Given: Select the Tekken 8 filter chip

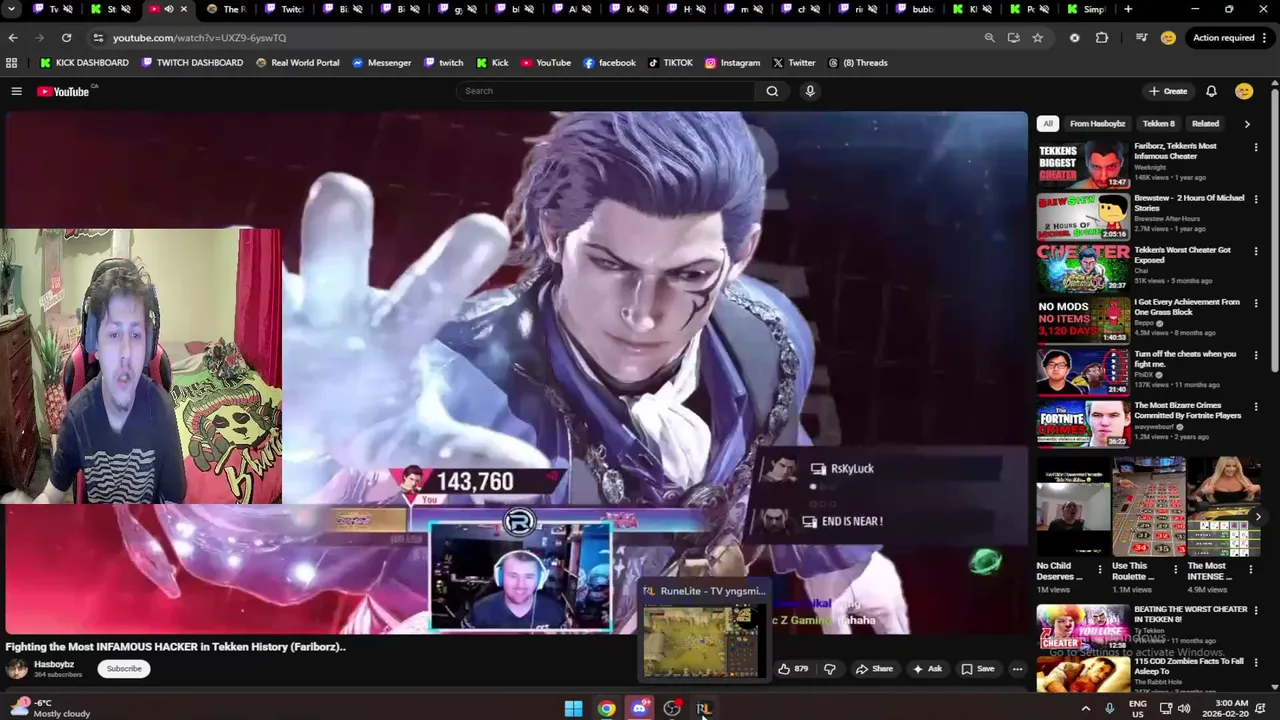Looking at the screenshot, I should pos(1158,124).
